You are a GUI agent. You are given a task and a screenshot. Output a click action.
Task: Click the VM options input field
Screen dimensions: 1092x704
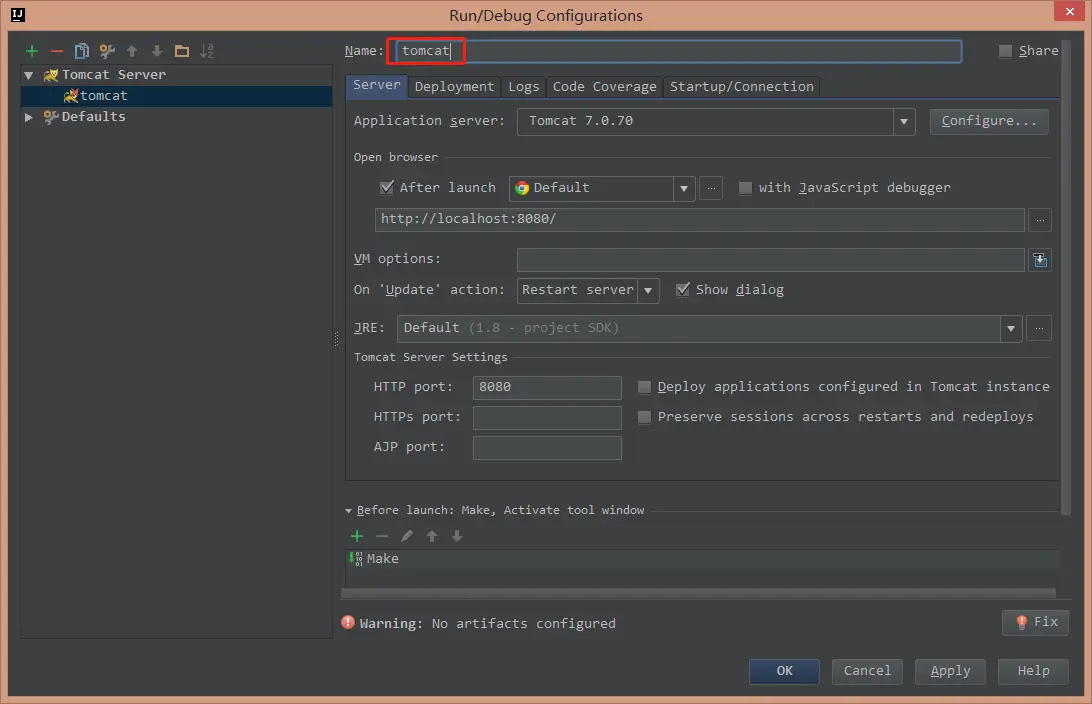point(770,260)
